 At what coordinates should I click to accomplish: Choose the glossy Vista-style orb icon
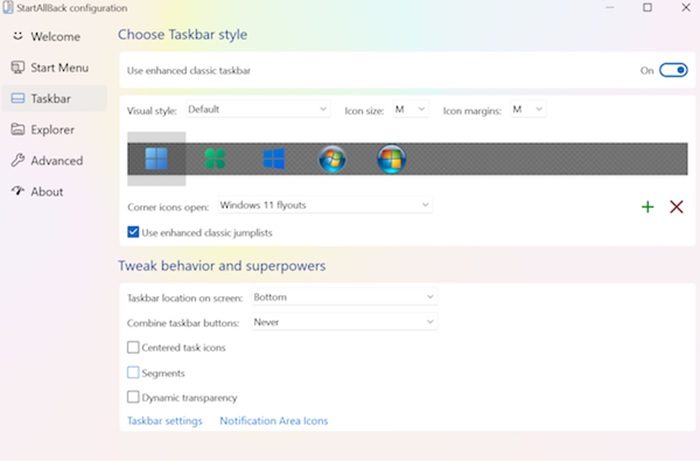[x=392, y=159]
